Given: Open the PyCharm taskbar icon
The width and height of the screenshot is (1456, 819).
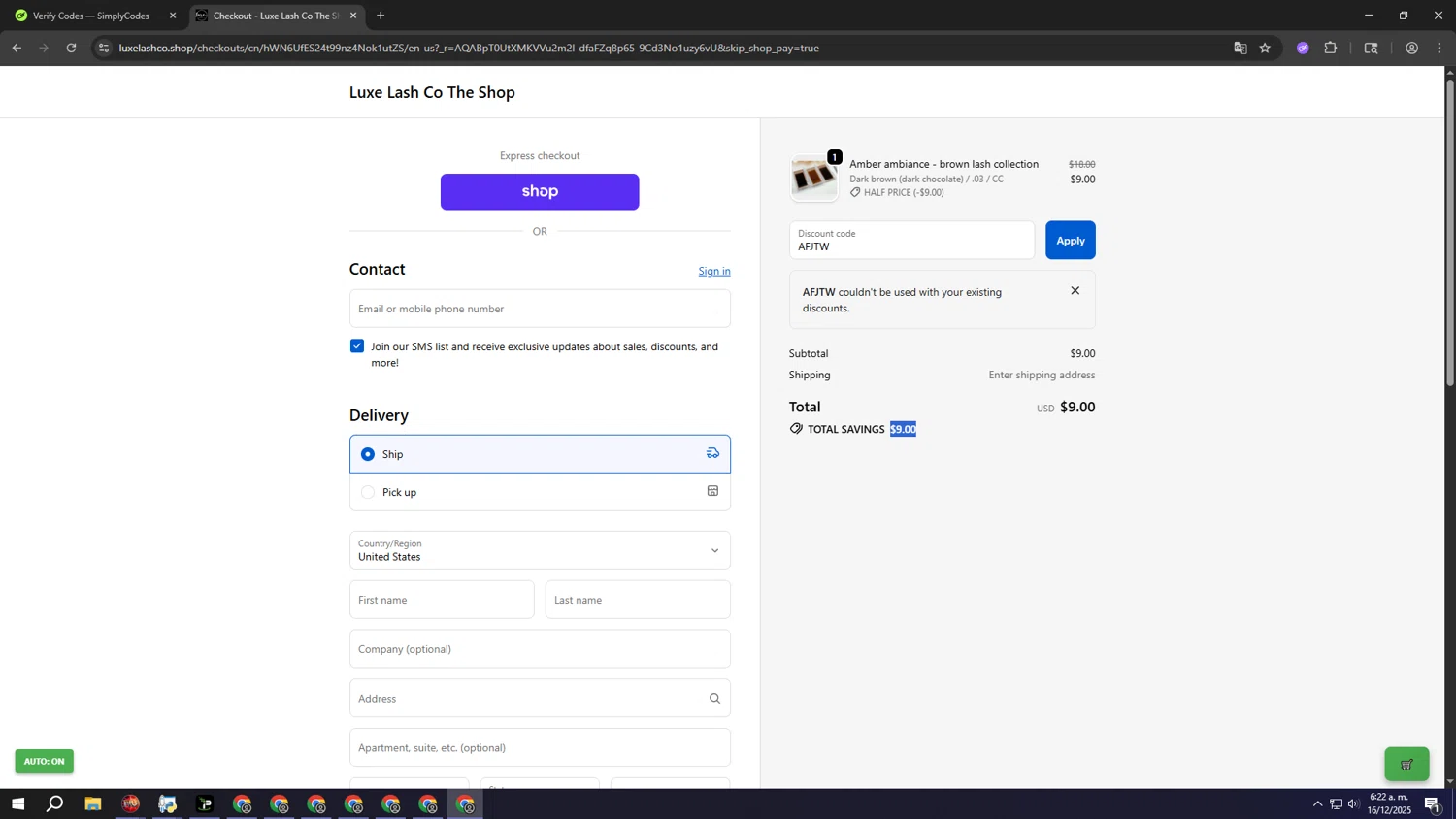Looking at the screenshot, I should (x=205, y=804).
